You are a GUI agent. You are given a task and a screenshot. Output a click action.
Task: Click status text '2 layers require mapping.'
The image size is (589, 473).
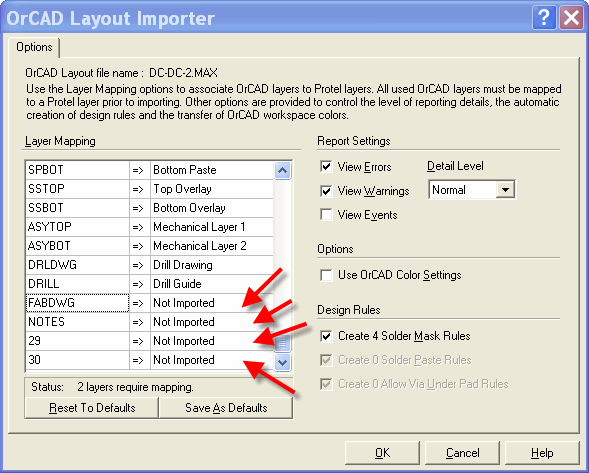click(x=136, y=387)
